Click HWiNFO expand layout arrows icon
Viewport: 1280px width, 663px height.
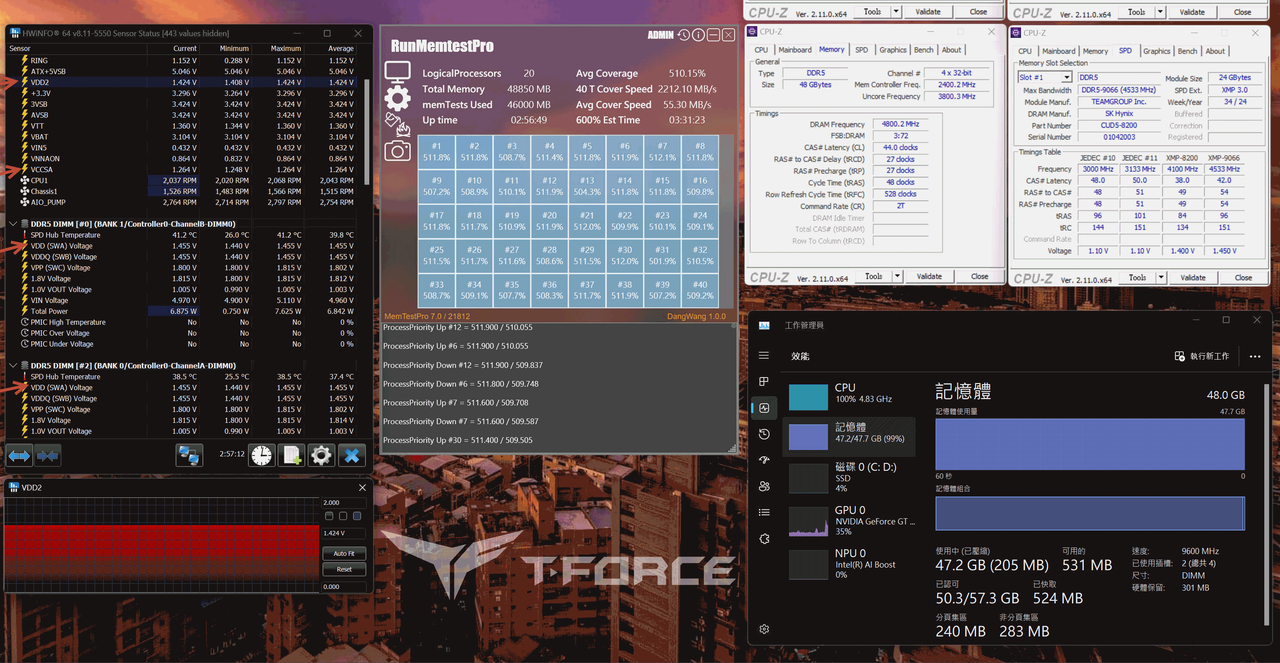[x=20, y=456]
